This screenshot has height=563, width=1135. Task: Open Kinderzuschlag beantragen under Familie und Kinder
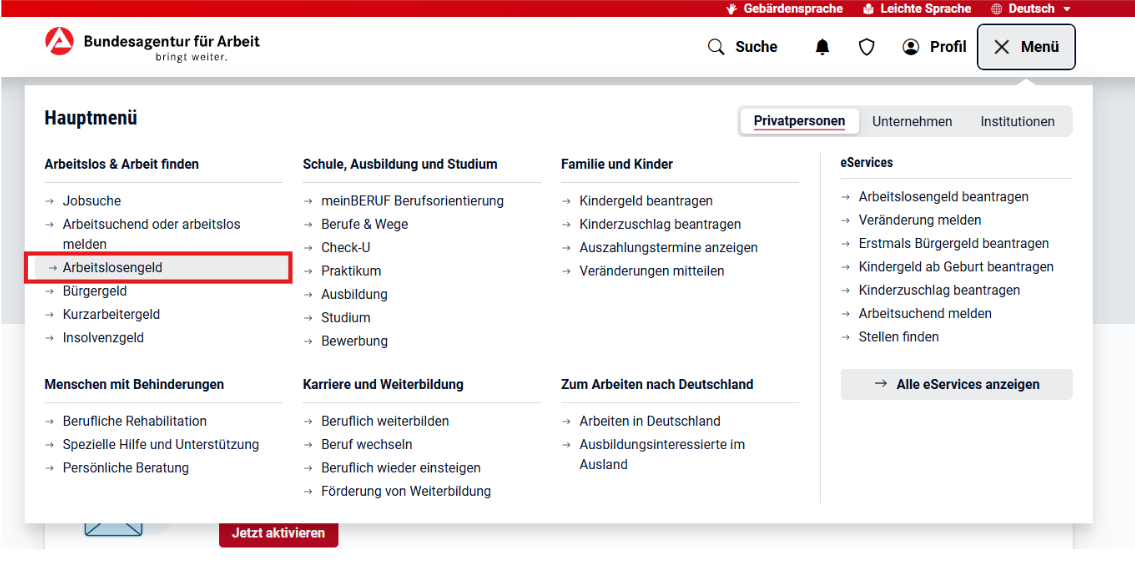click(x=660, y=224)
